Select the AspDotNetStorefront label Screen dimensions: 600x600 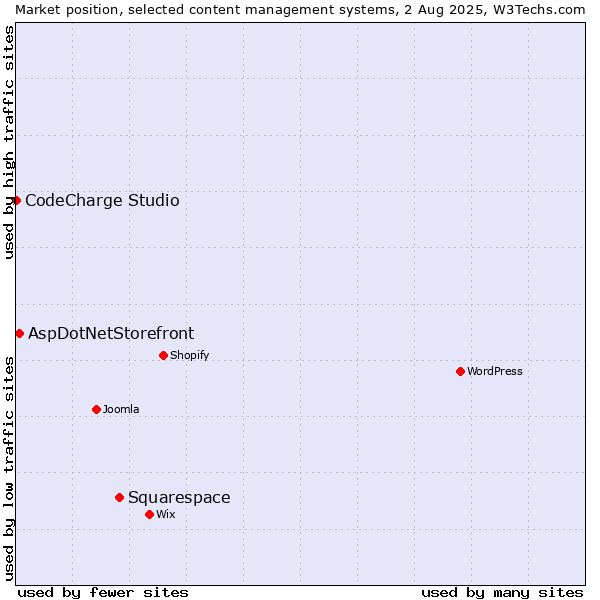pos(111,334)
